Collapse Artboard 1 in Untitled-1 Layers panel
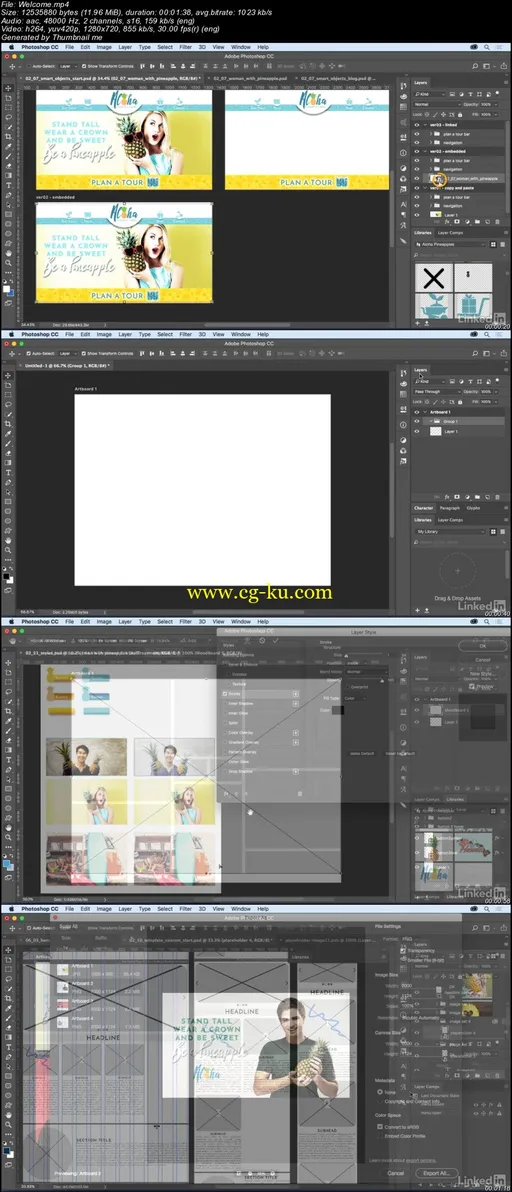Viewport: 512px width, 1192px height. [x=424, y=411]
